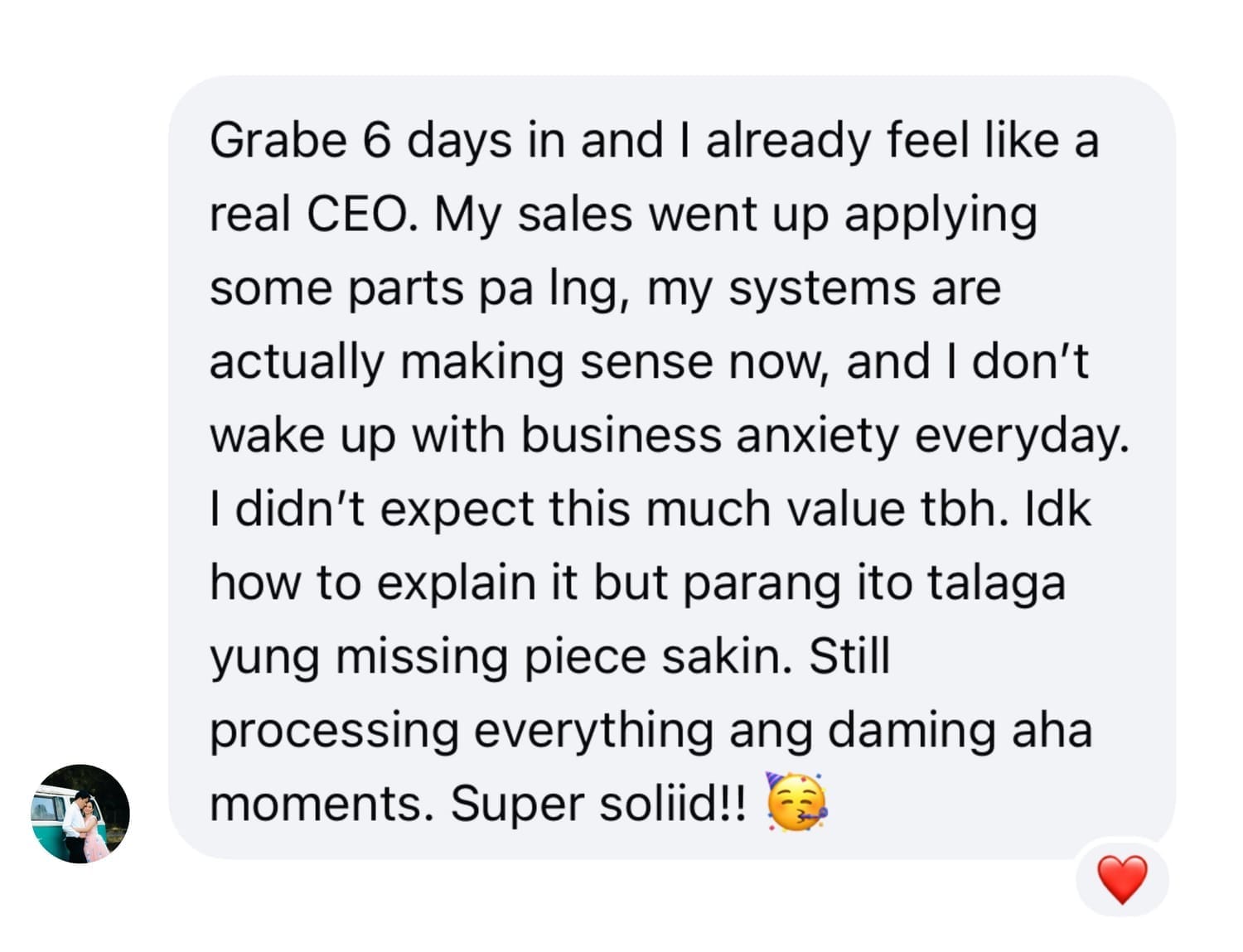Click the word "everyday." ending the fifth line
Screen dimensions: 1243x952
click(1022, 436)
